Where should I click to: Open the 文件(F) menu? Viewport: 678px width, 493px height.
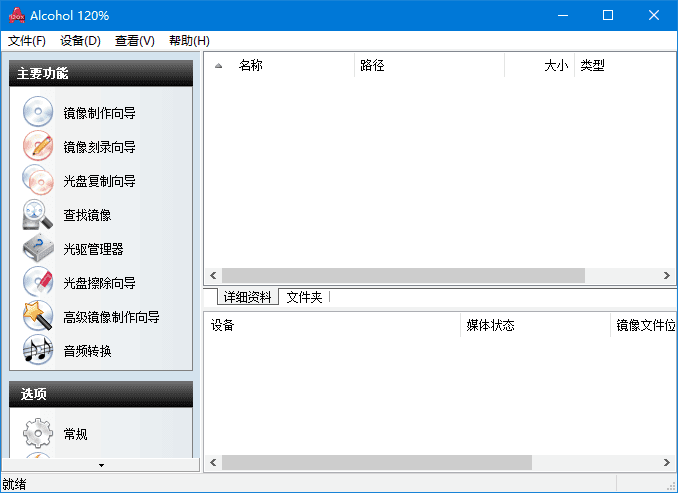coord(27,41)
